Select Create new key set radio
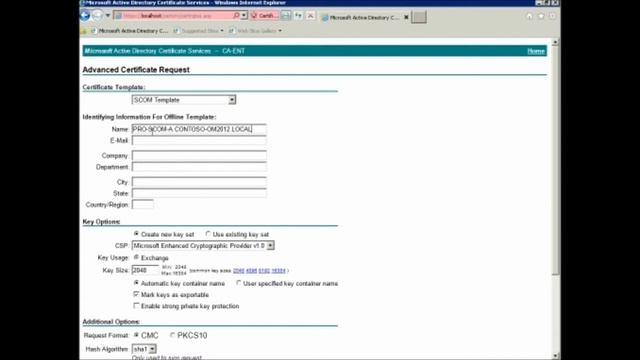 (136, 234)
